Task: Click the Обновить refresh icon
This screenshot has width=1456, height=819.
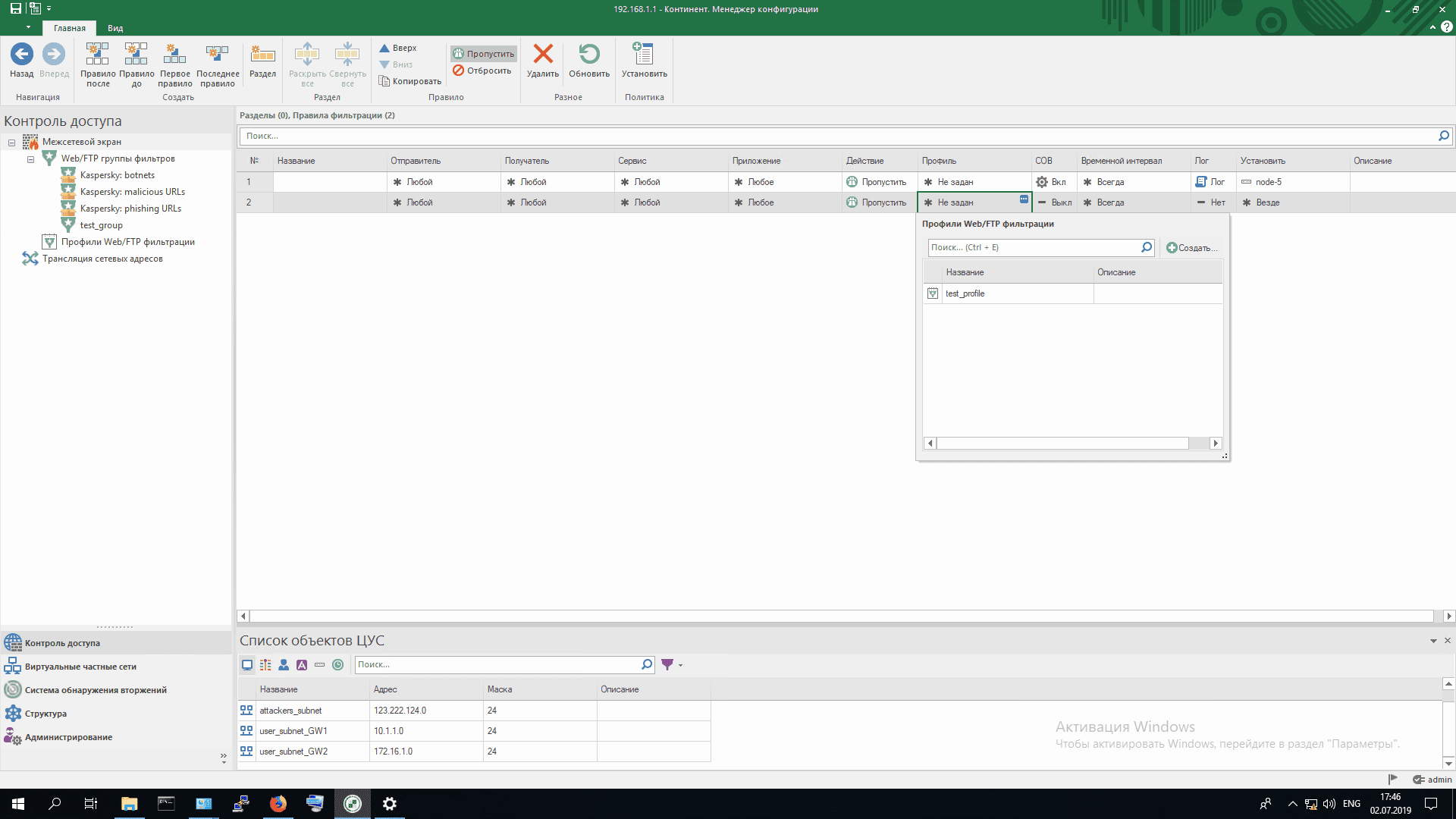Action: 589,55
